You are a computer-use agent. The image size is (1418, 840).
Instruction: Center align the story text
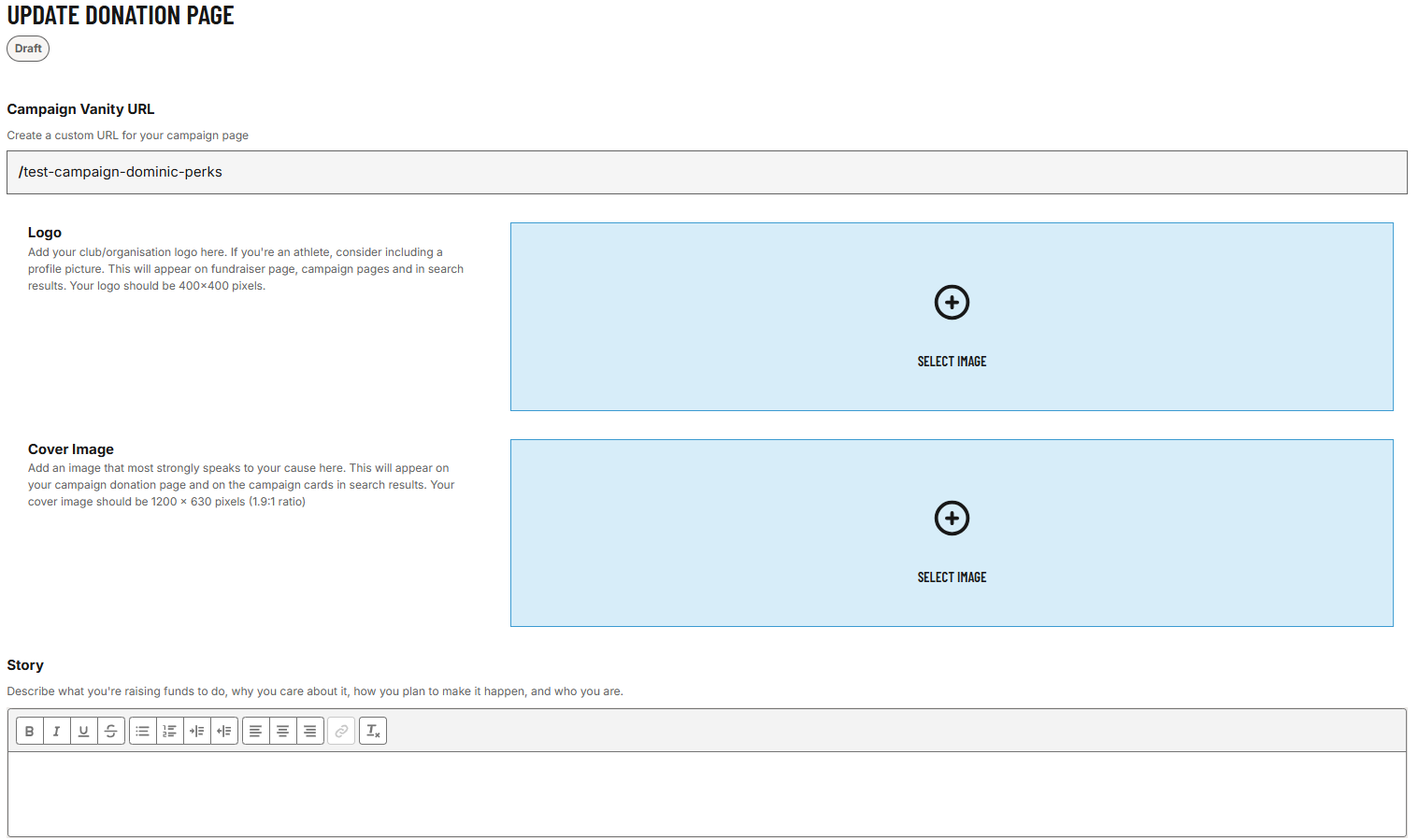click(282, 732)
